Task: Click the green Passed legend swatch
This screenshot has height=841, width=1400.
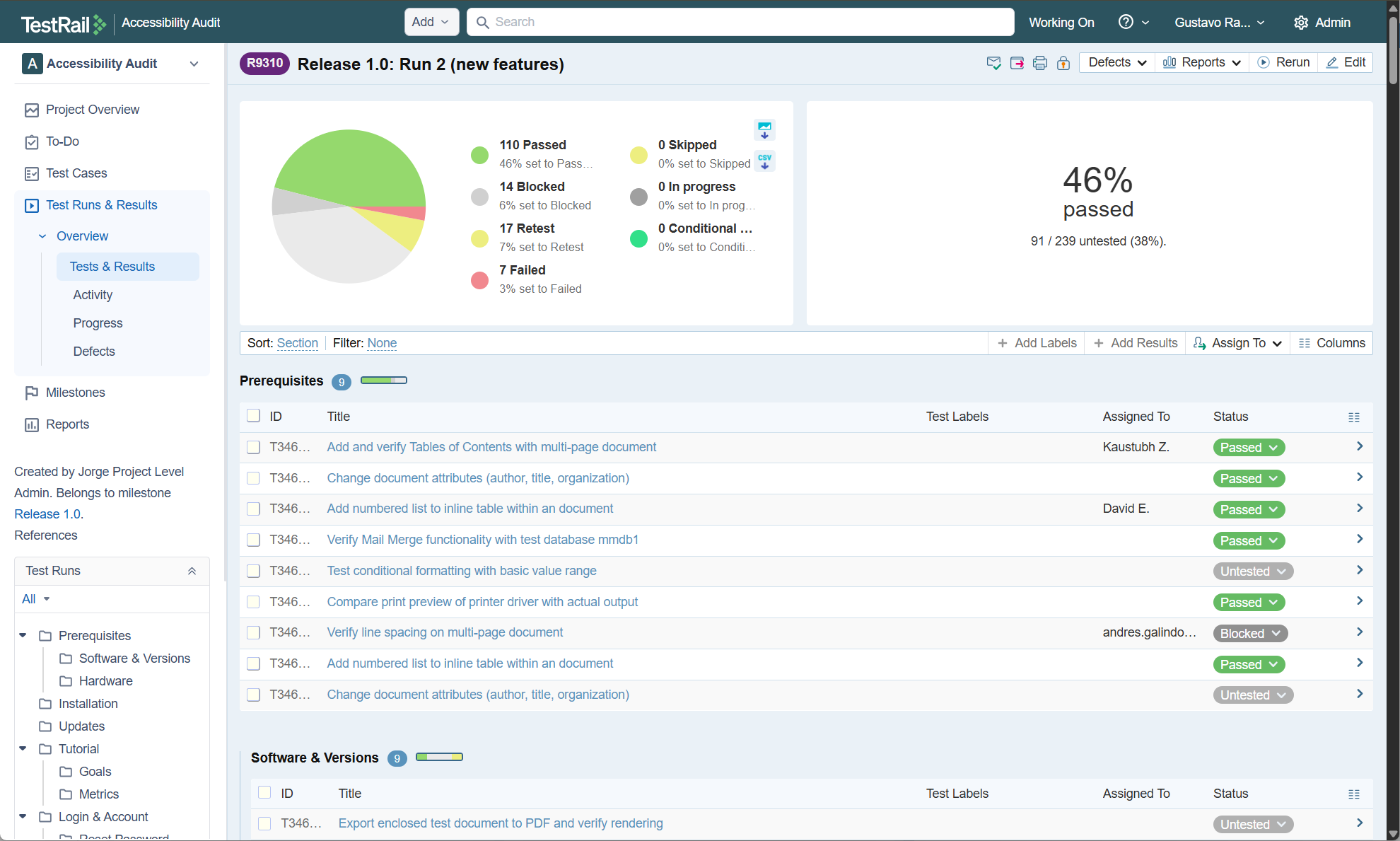Action: pos(479,155)
